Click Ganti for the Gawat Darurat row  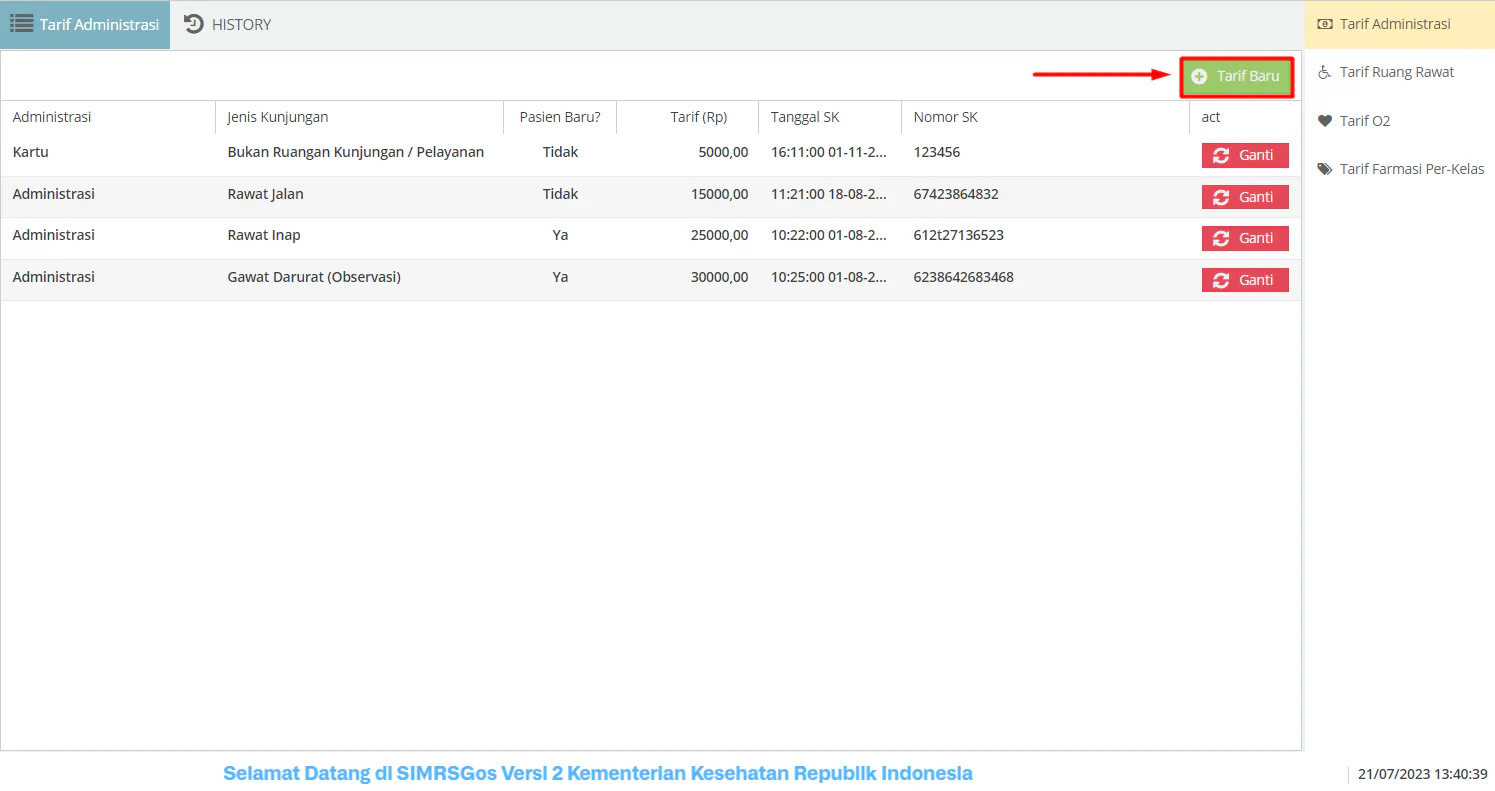pos(1245,280)
